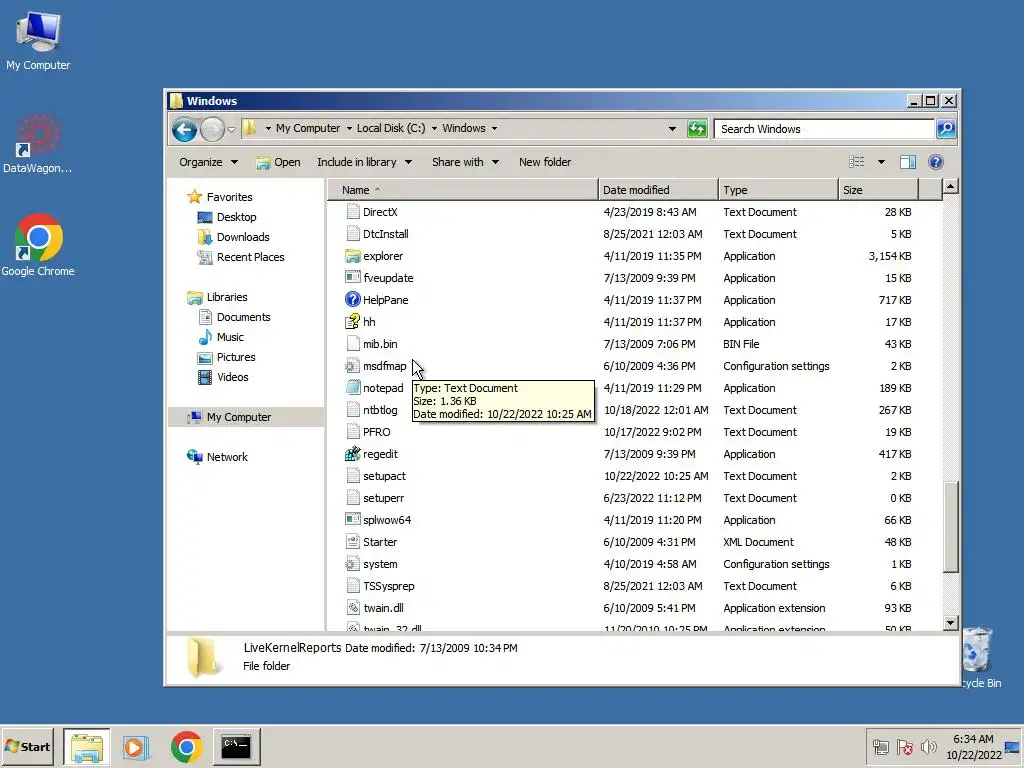This screenshot has width=1024, height=768.
Task: Sort by the Type column header
Action: pos(778,190)
